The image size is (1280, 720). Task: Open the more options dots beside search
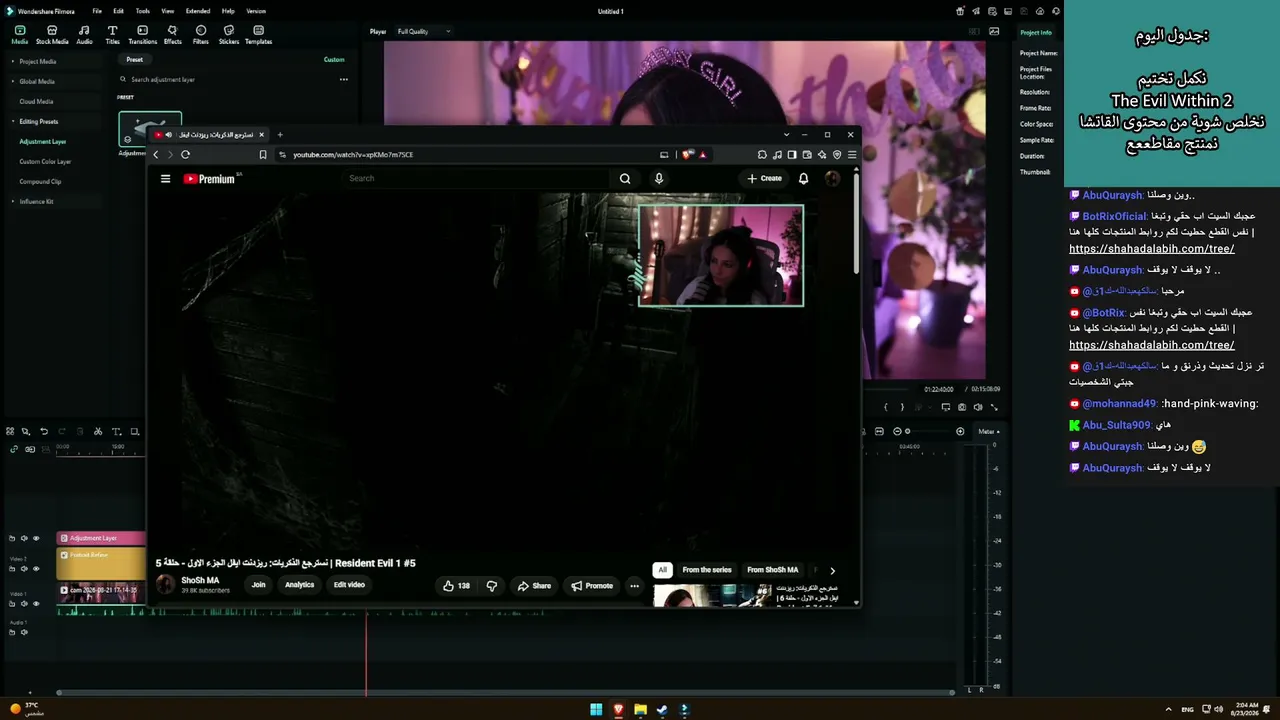click(x=343, y=79)
